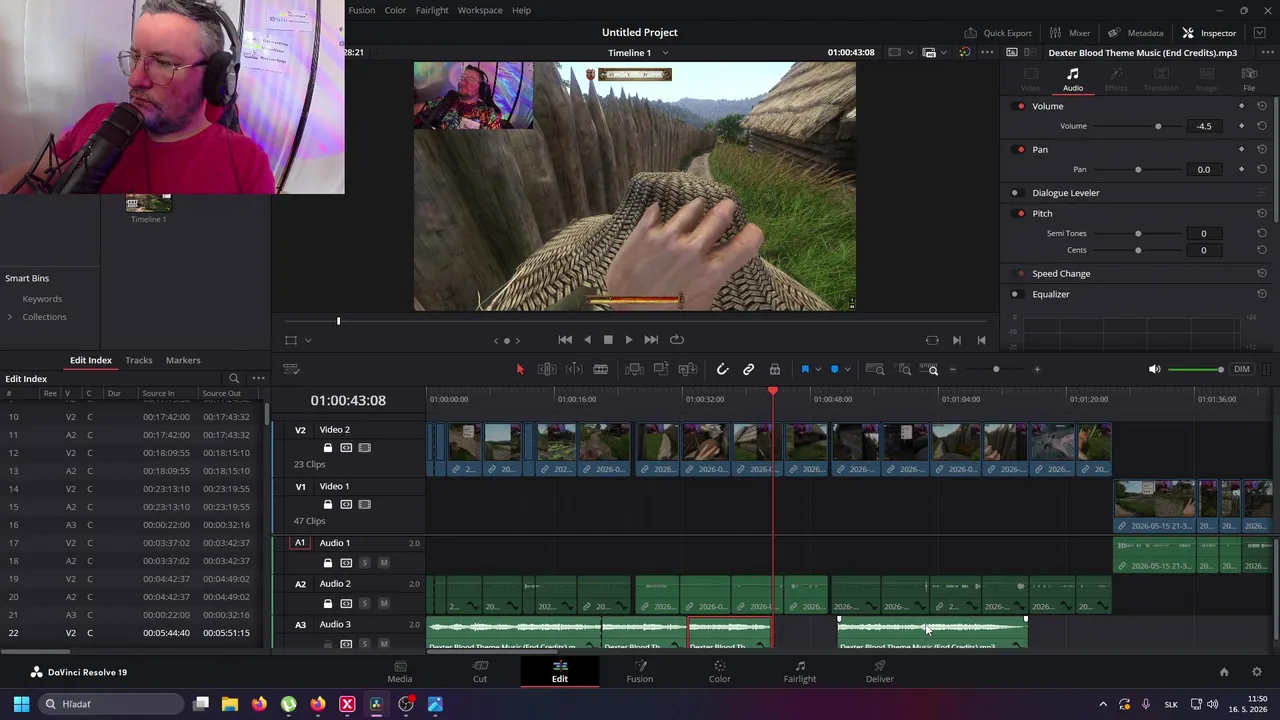Click the Position Lock padlock icon
This screenshot has width=1280, height=720.
pyautogui.click(x=774, y=369)
